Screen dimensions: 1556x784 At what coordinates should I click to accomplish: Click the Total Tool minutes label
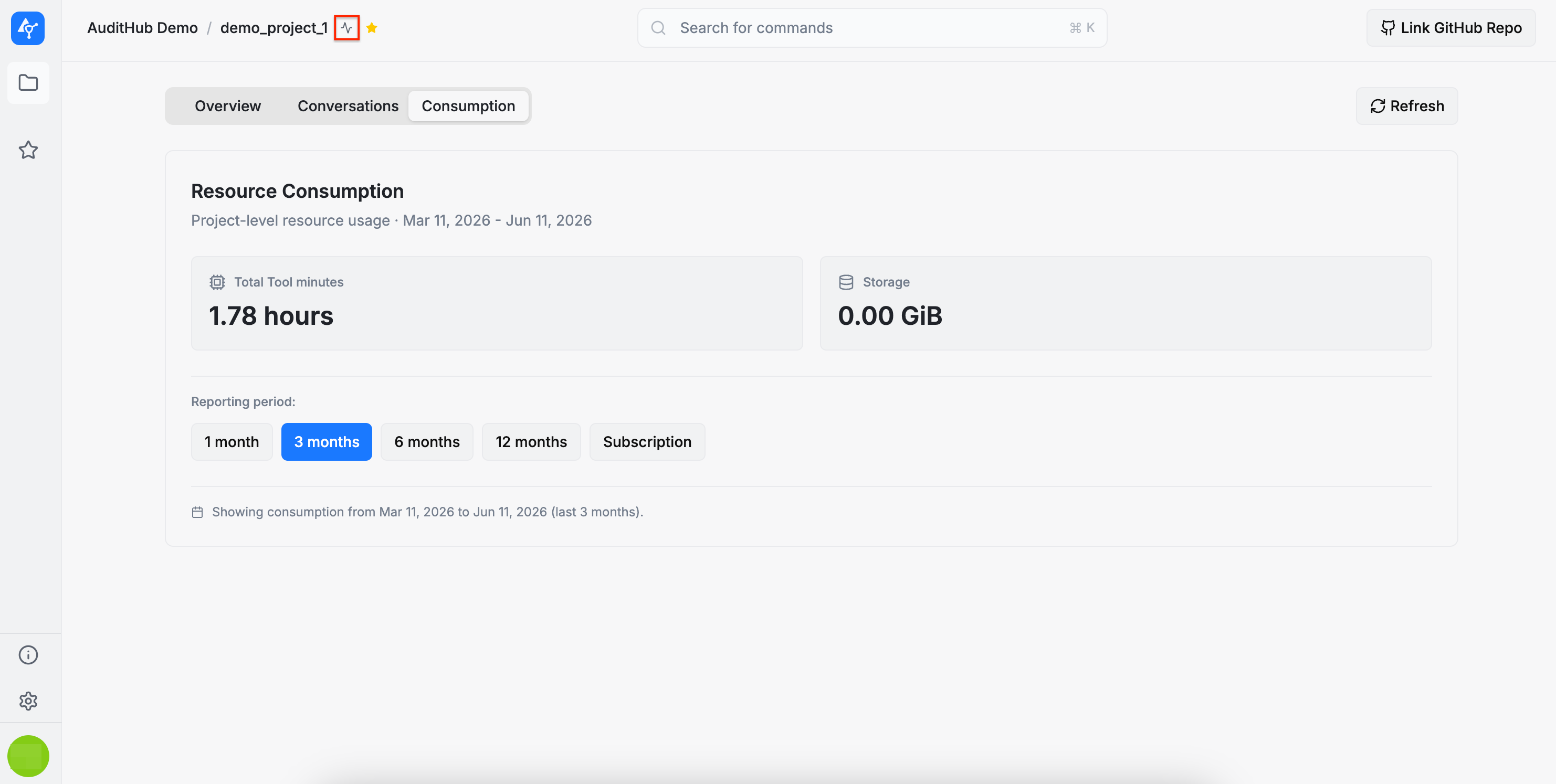pos(289,282)
